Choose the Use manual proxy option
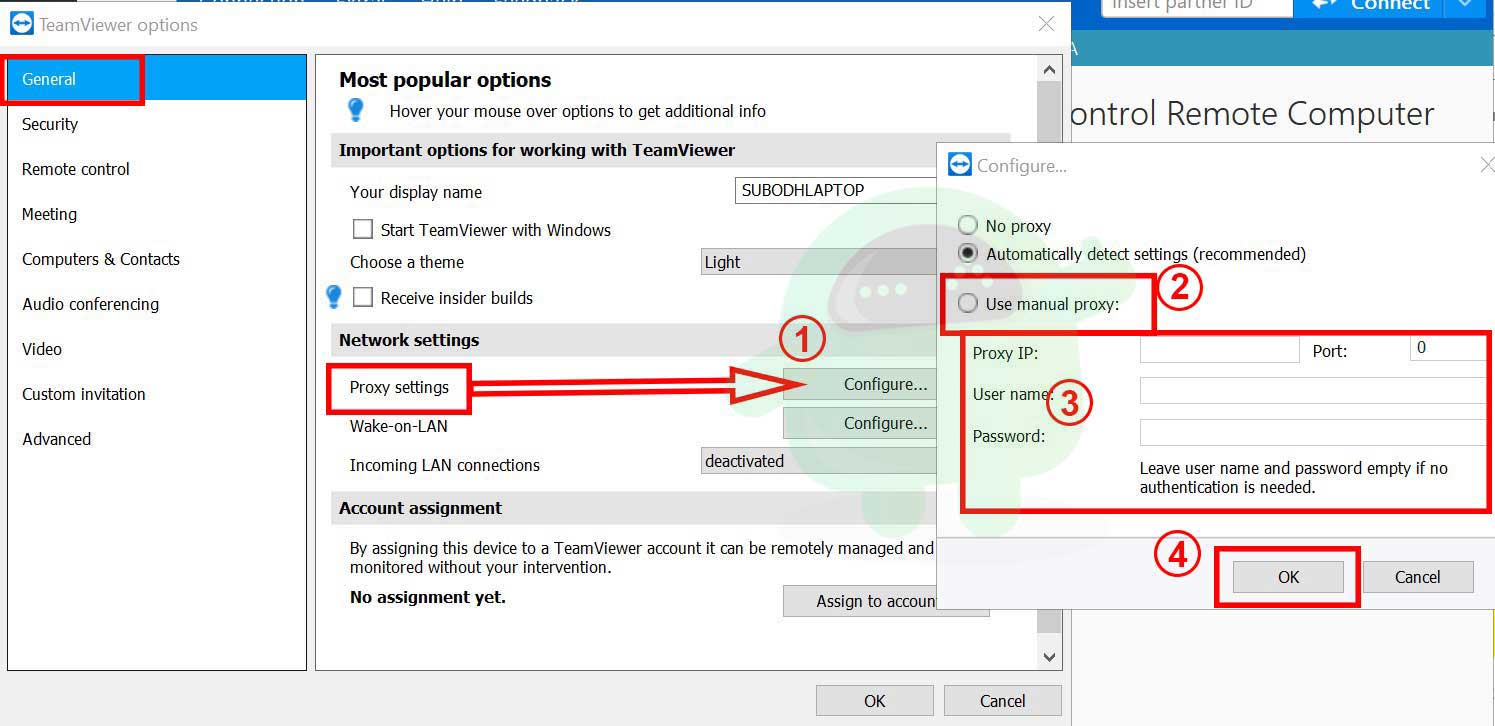The width and height of the screenshot is (1495, 726). pos(967,303)
